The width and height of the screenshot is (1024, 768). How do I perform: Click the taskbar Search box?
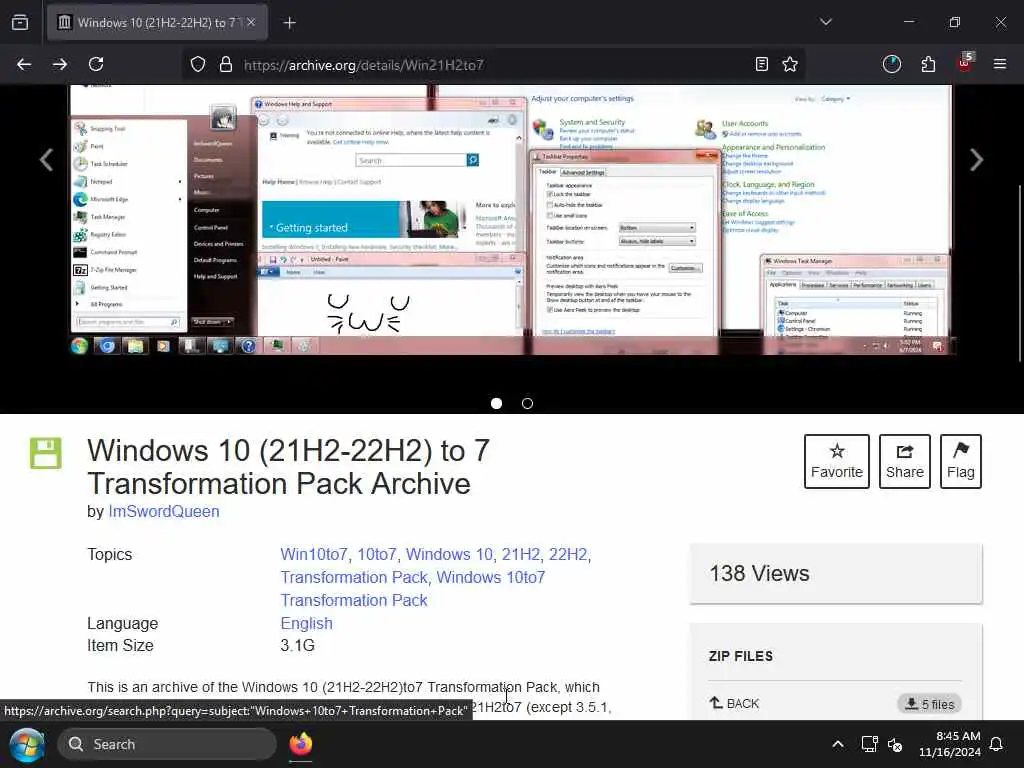click(167, 744)
